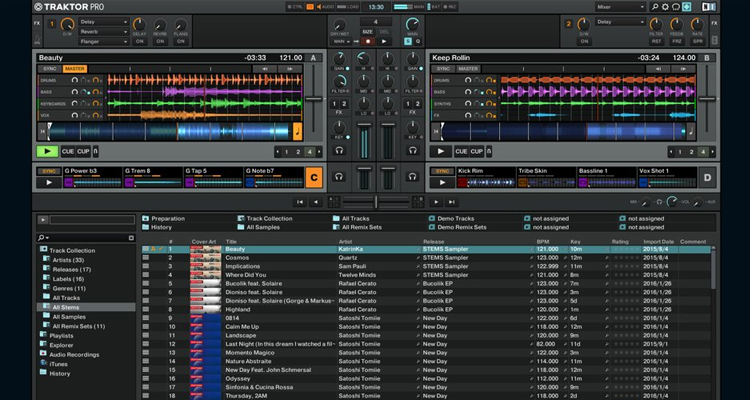Click the RST button in FX 2

pos(656,42)
